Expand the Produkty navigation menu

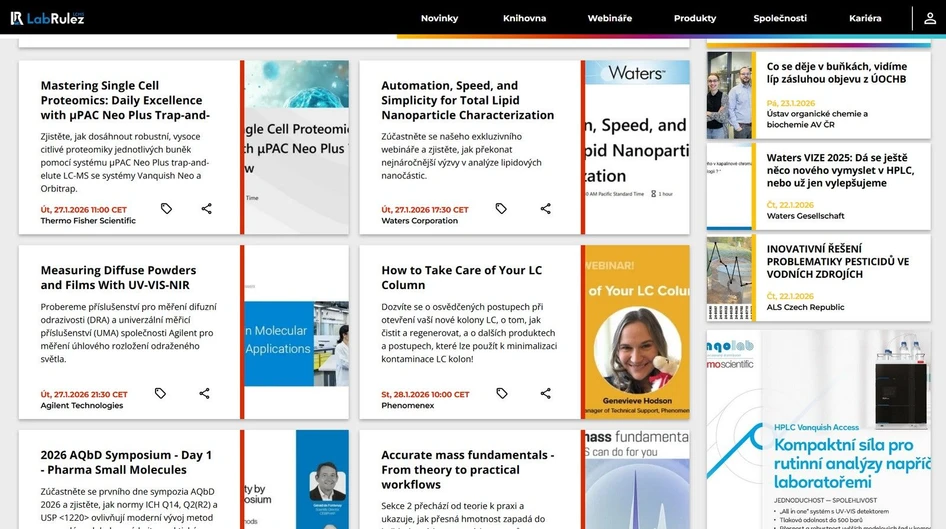694,18
